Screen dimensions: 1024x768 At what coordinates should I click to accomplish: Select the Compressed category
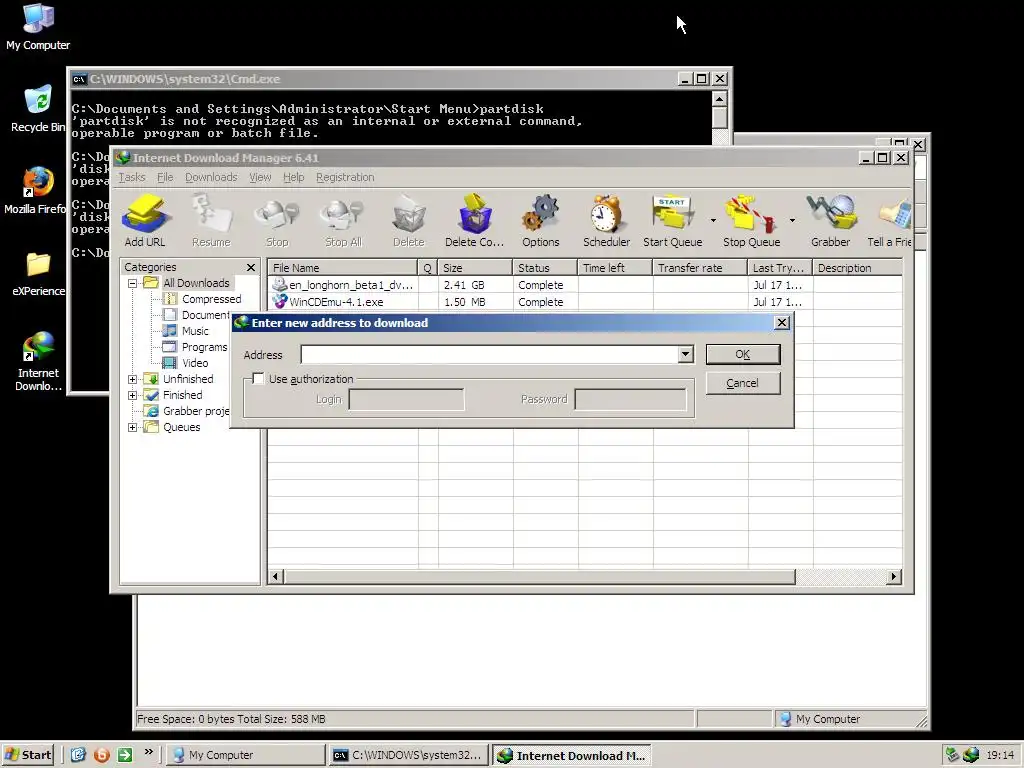tap(212, 299)
